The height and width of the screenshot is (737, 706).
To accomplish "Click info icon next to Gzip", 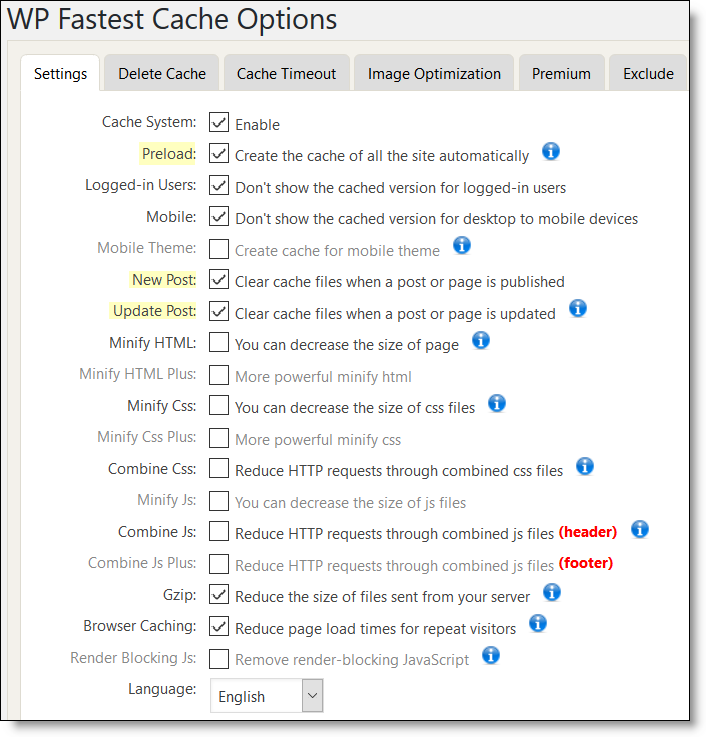I will [x=551, y=593].
